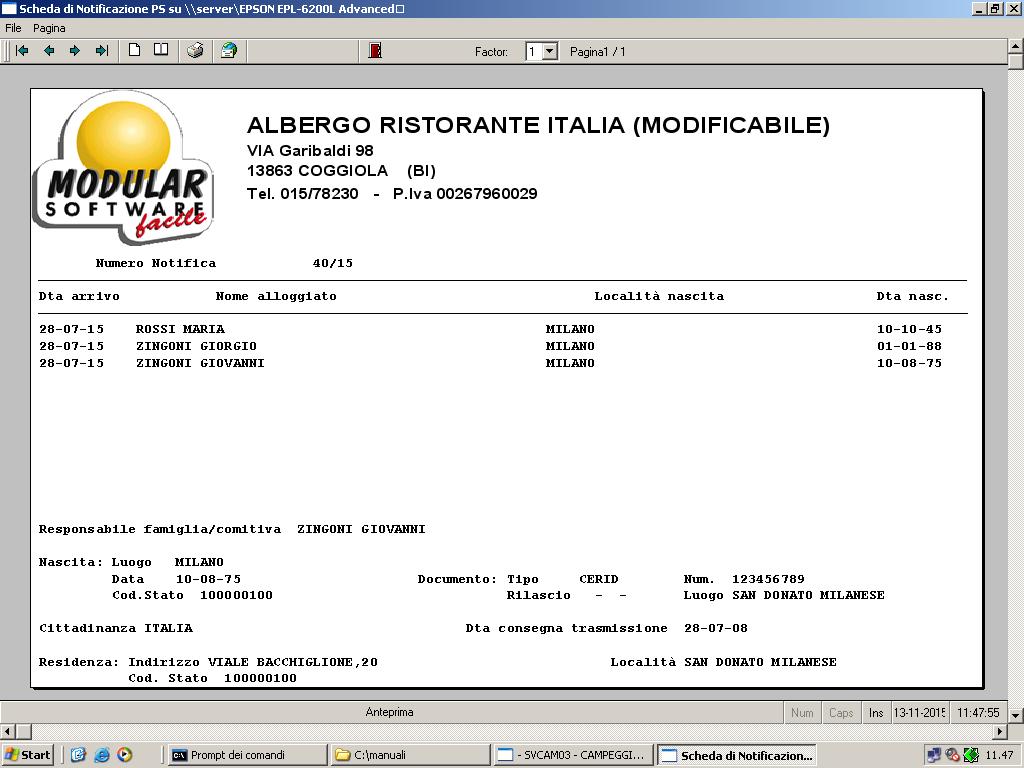
Task: Click vertical scrollbar down arrow
Action: pyautogui.click(x=1016, y=715)
